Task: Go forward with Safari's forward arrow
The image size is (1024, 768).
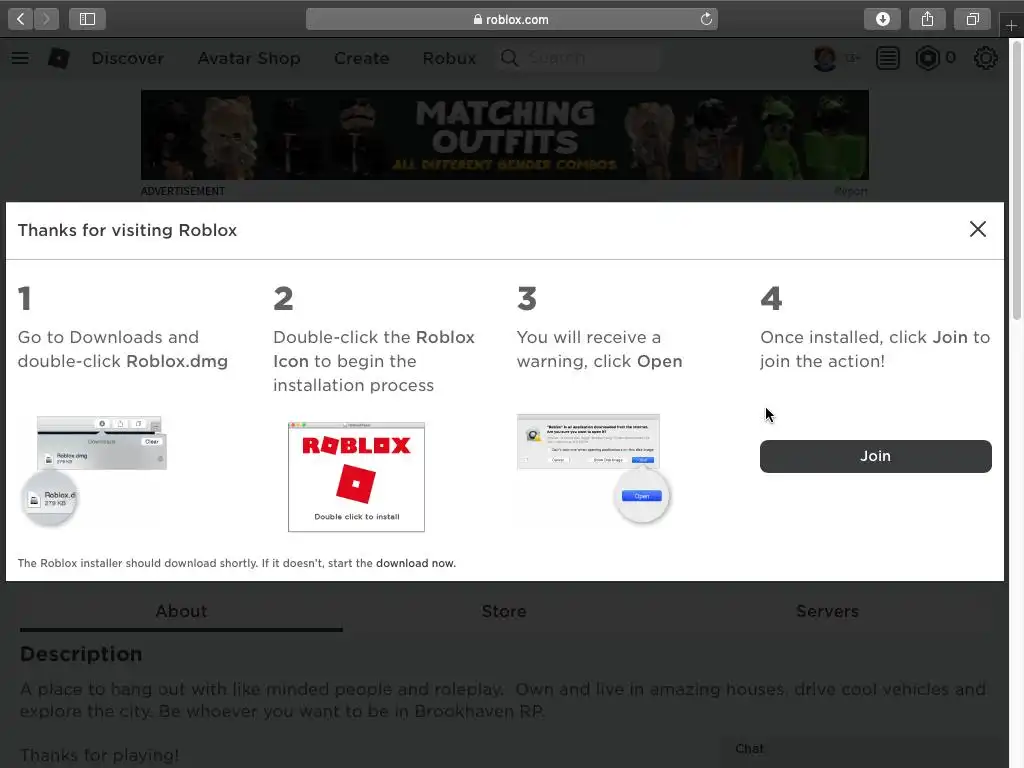Action: point(46,19)
